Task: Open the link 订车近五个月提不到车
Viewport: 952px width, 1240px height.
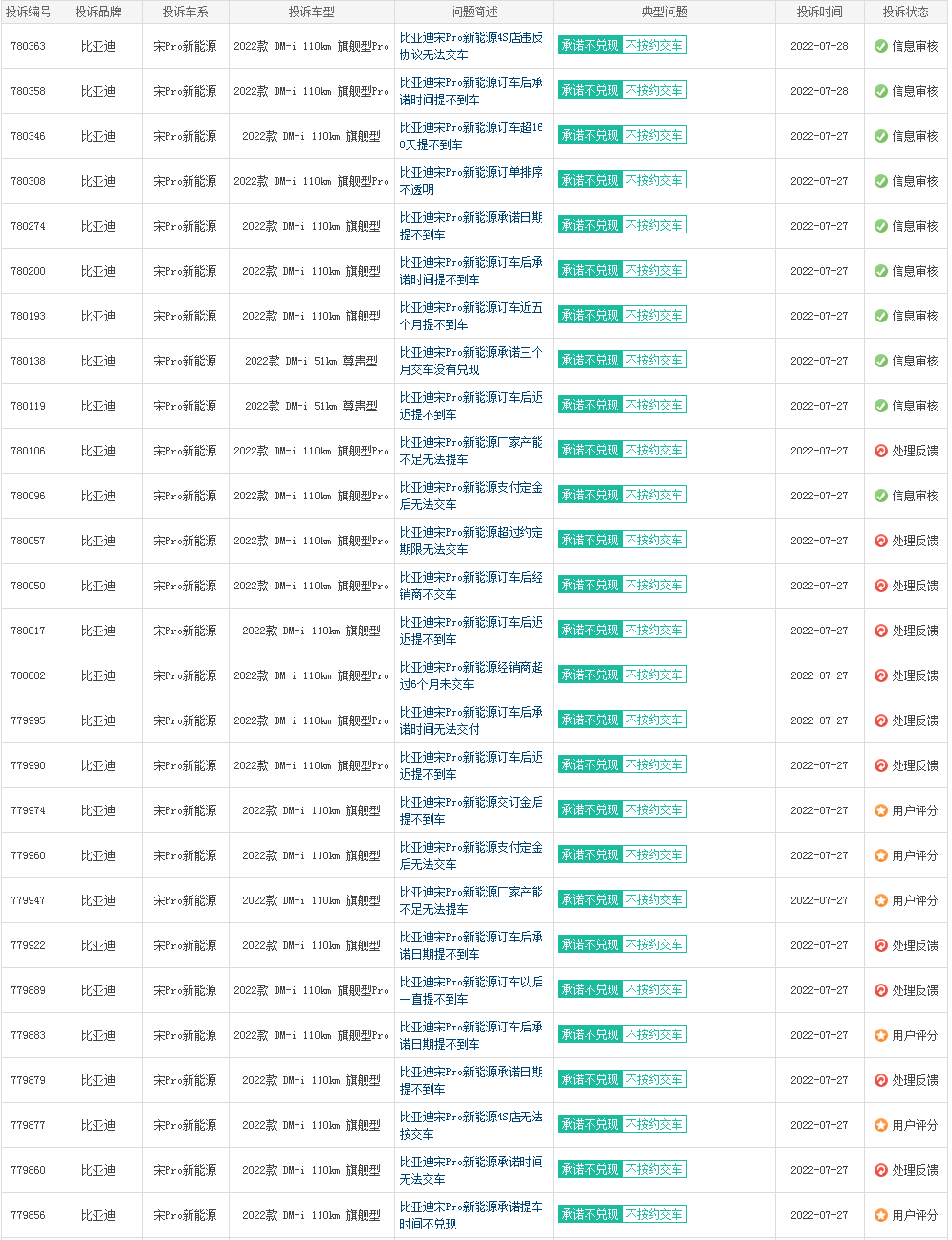Action: click(x=471, y=316)
